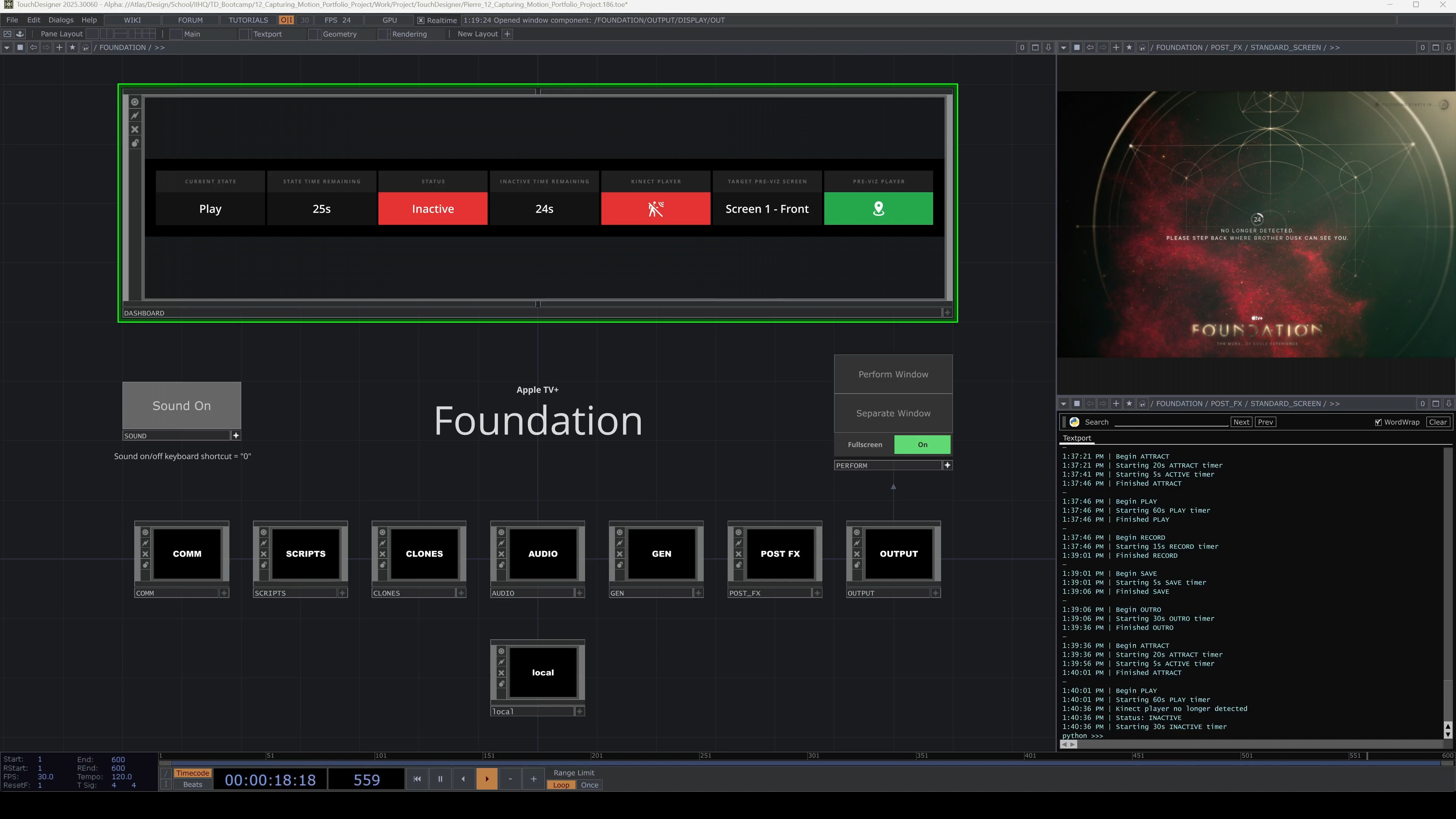The height and width of the screenshot is (819, 1456).
Task: Open left pane type dropdown arrow
Action: pyautogui.click(x=7, y=47)
